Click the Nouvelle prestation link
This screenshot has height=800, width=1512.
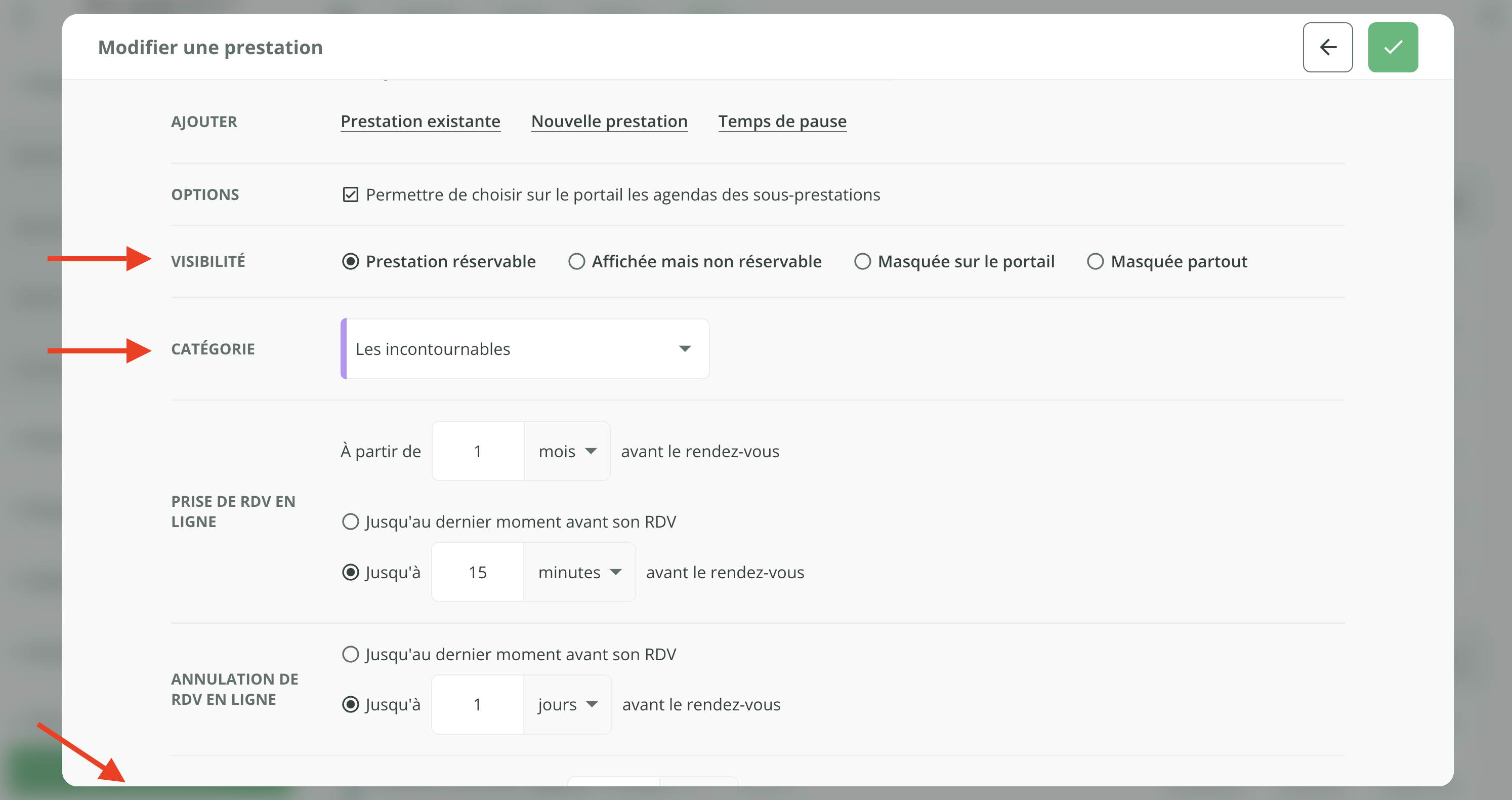(x=609, y=121)
